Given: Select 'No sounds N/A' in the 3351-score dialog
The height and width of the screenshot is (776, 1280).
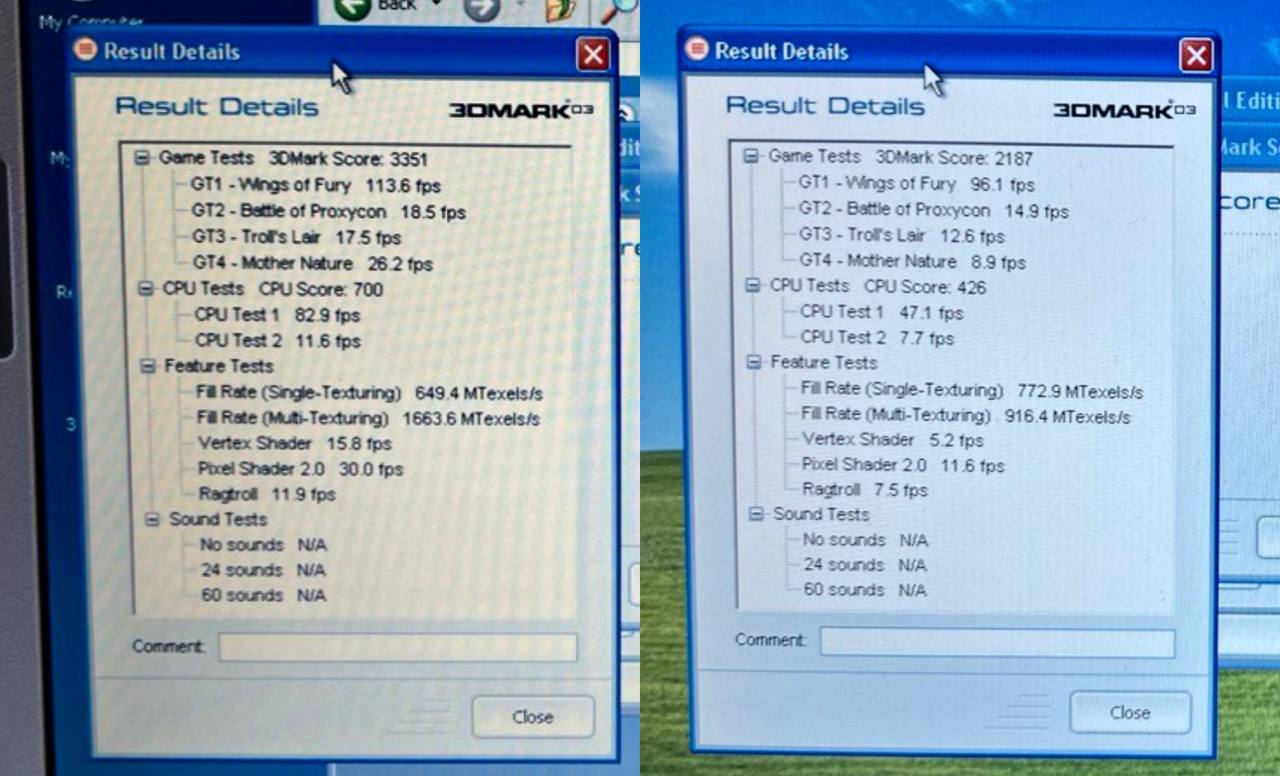Looking at the screenshot, I should pyautogui.click(x=264, y=545).
